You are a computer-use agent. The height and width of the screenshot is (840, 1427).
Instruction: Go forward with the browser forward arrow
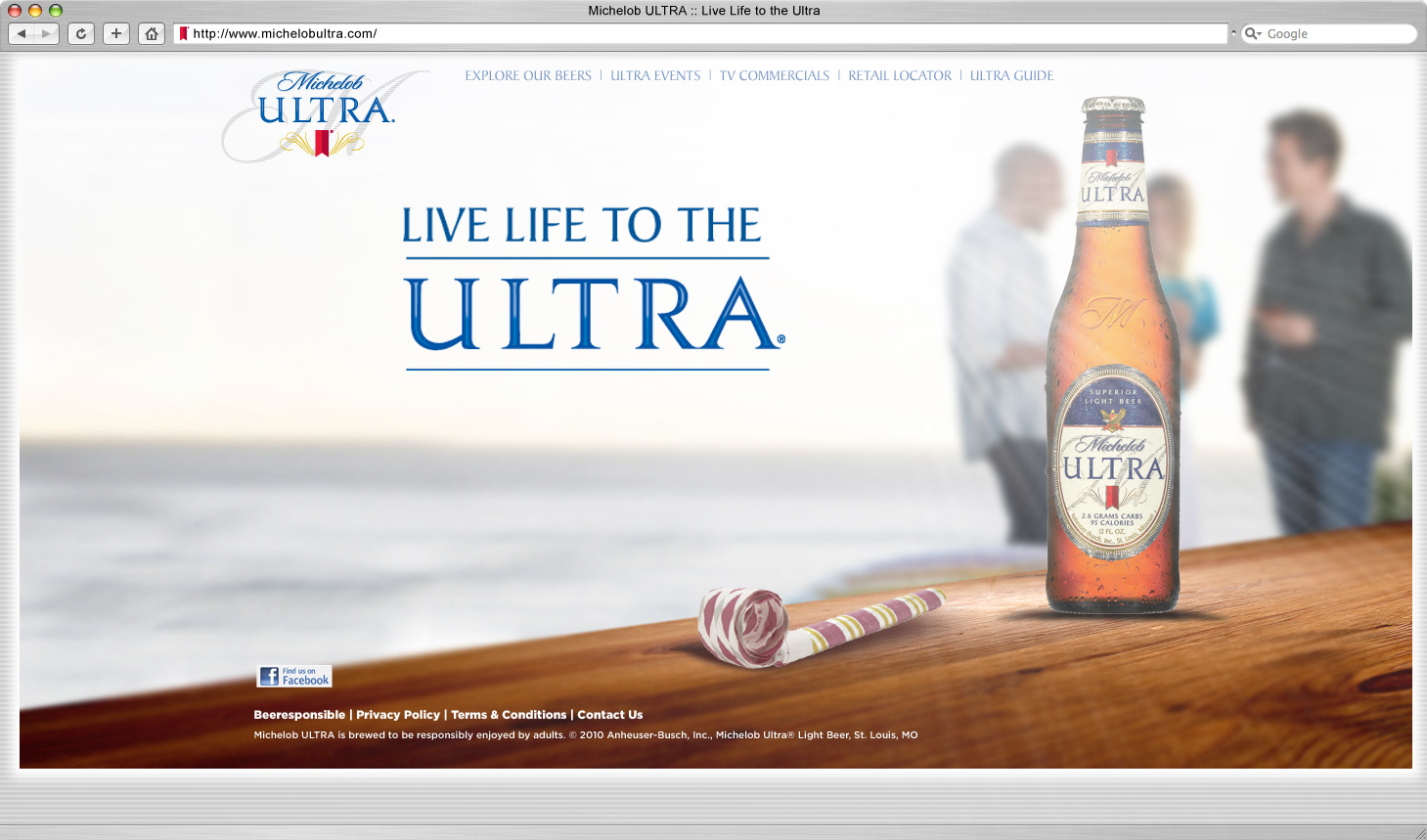(47, 33)
